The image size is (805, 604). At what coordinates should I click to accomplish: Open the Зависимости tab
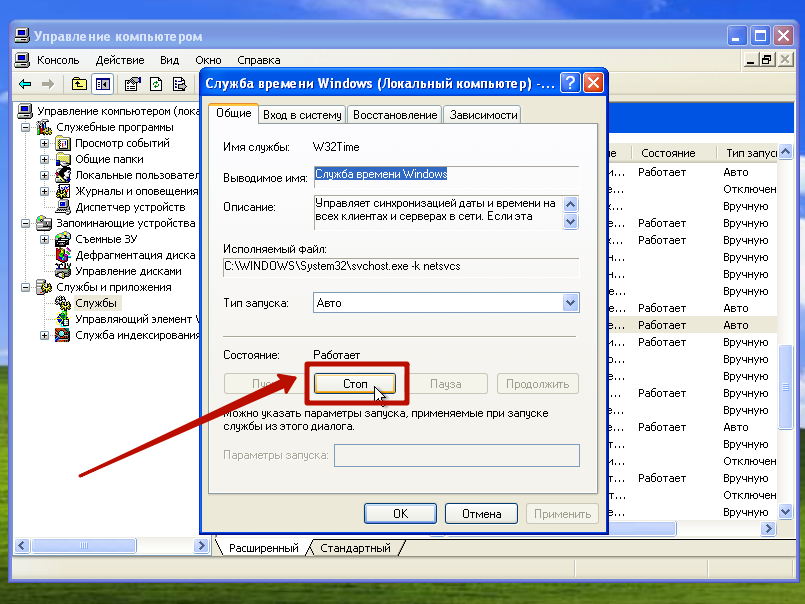483,115
